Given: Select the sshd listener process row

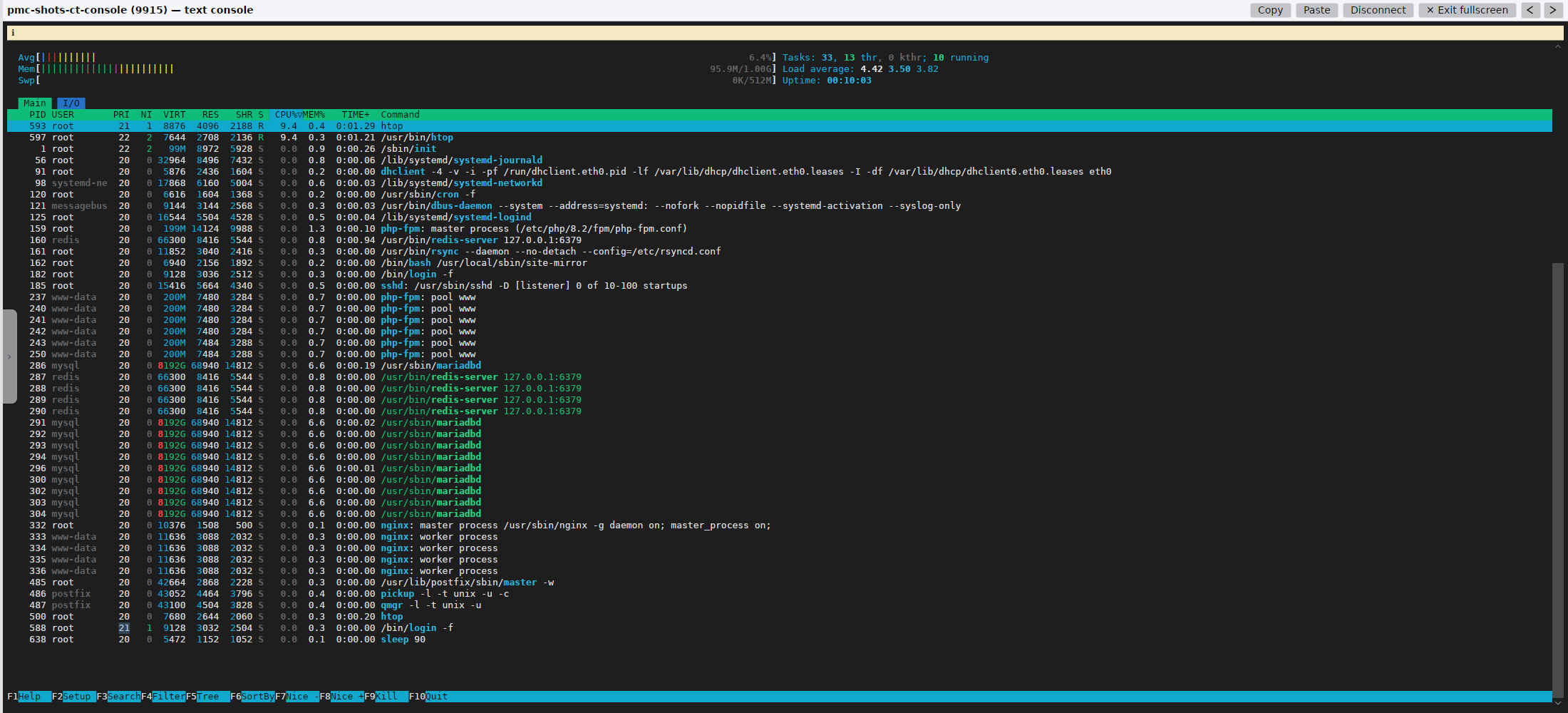Looking at the screenshot, I should click(780, 286).
